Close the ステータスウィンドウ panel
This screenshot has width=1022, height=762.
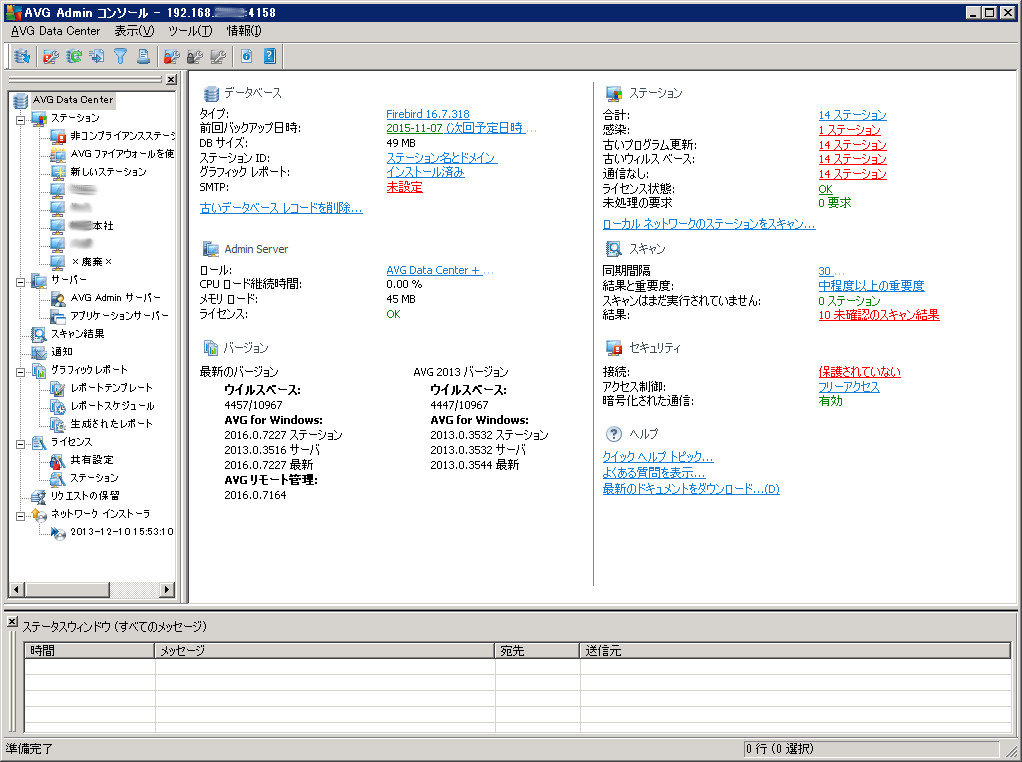point(12,622)
